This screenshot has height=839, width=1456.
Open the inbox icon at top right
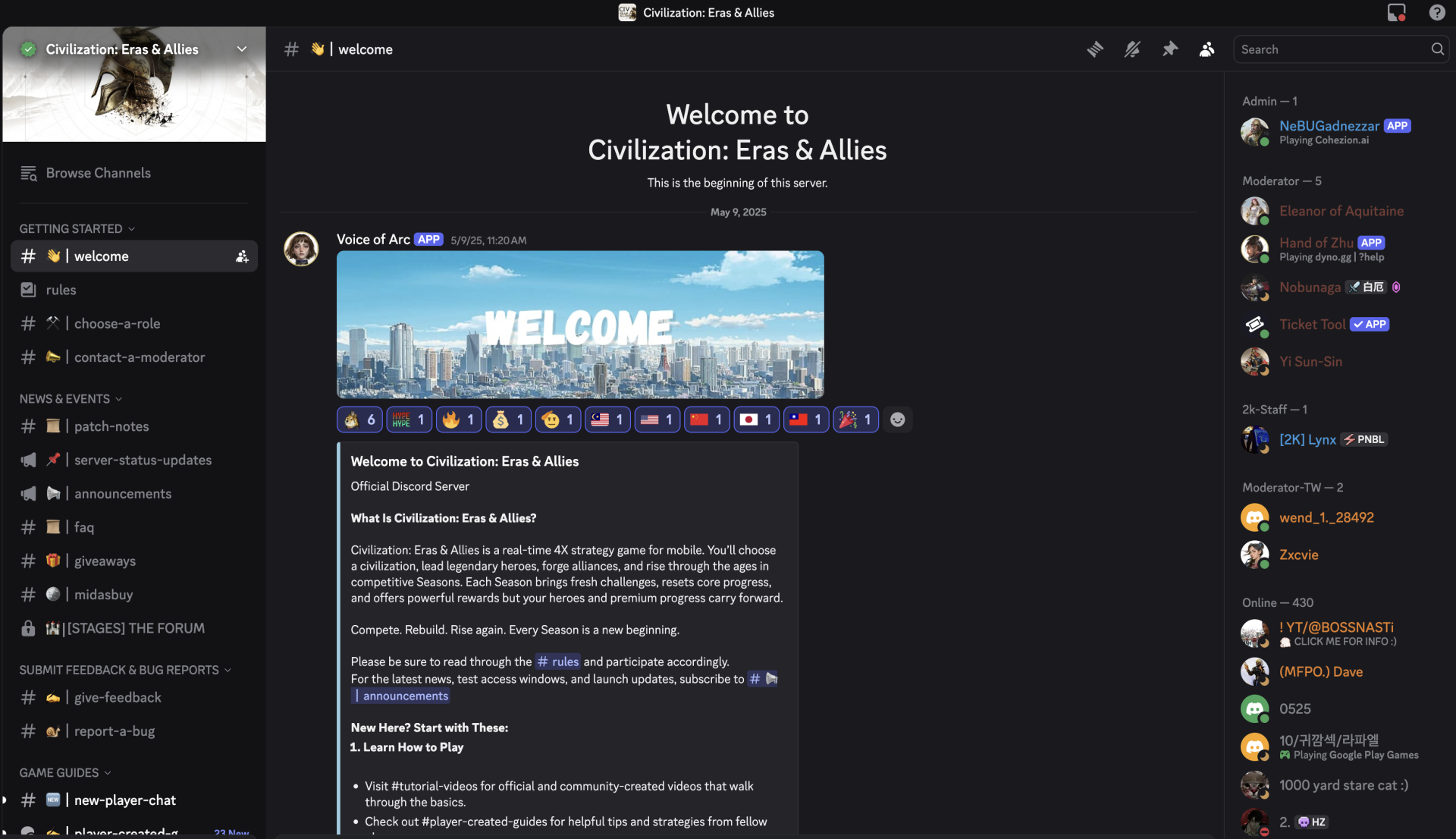[x=1396, y=13]
